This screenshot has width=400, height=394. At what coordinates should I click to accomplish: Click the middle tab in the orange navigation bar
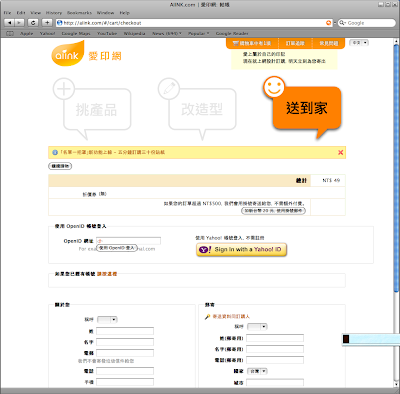tap(295, 43)
